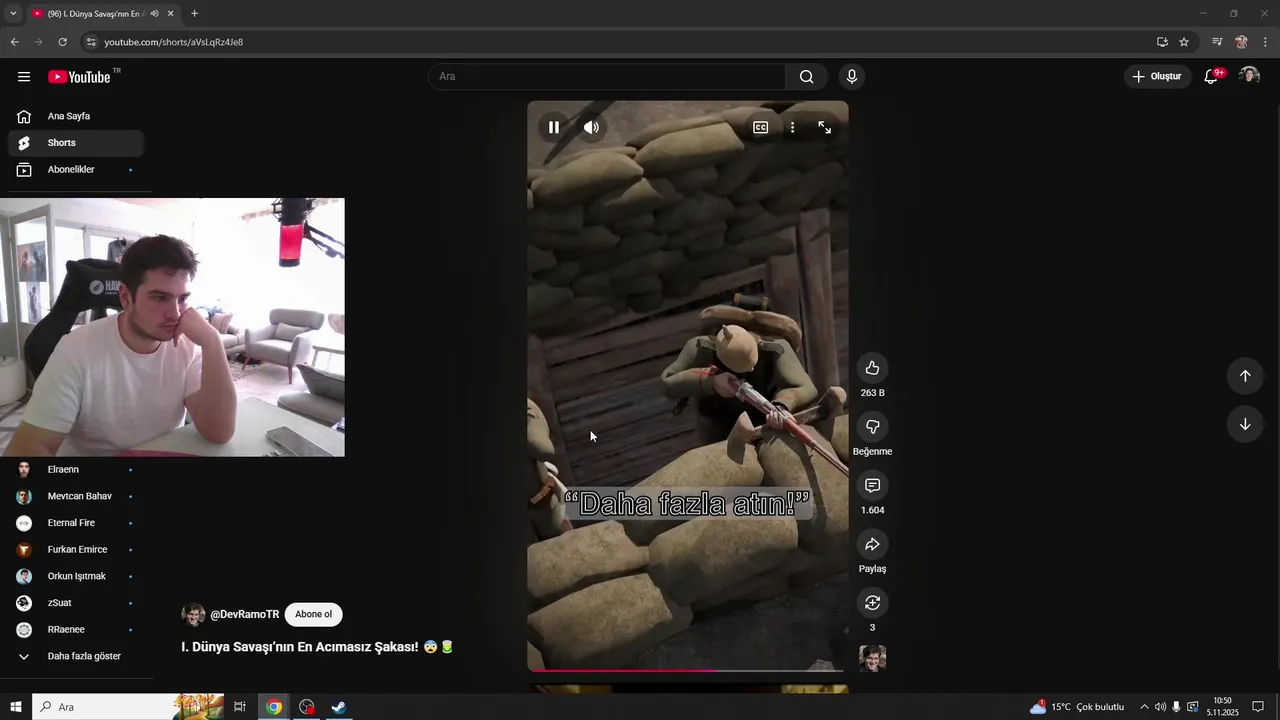
Task: Open the Chrome profile avatar
Action: (x=1241, y=42)
